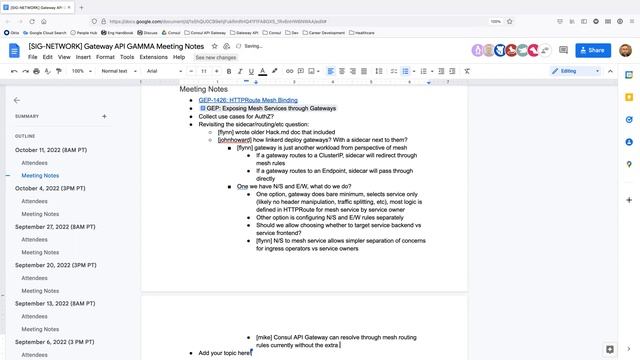Screen dimensions: 640x360
Task: Click the Redo toolbar icon
Action: [x=25, y=71]
